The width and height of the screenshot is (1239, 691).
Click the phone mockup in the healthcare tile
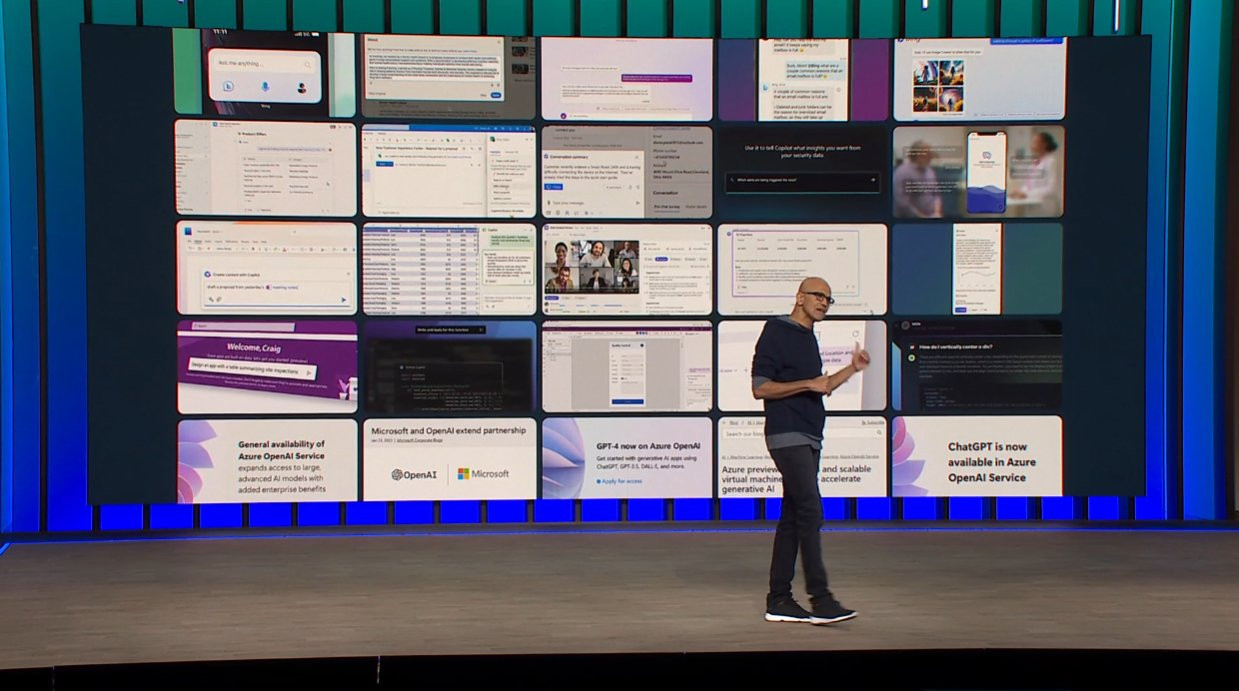click(x=985, y=171)
